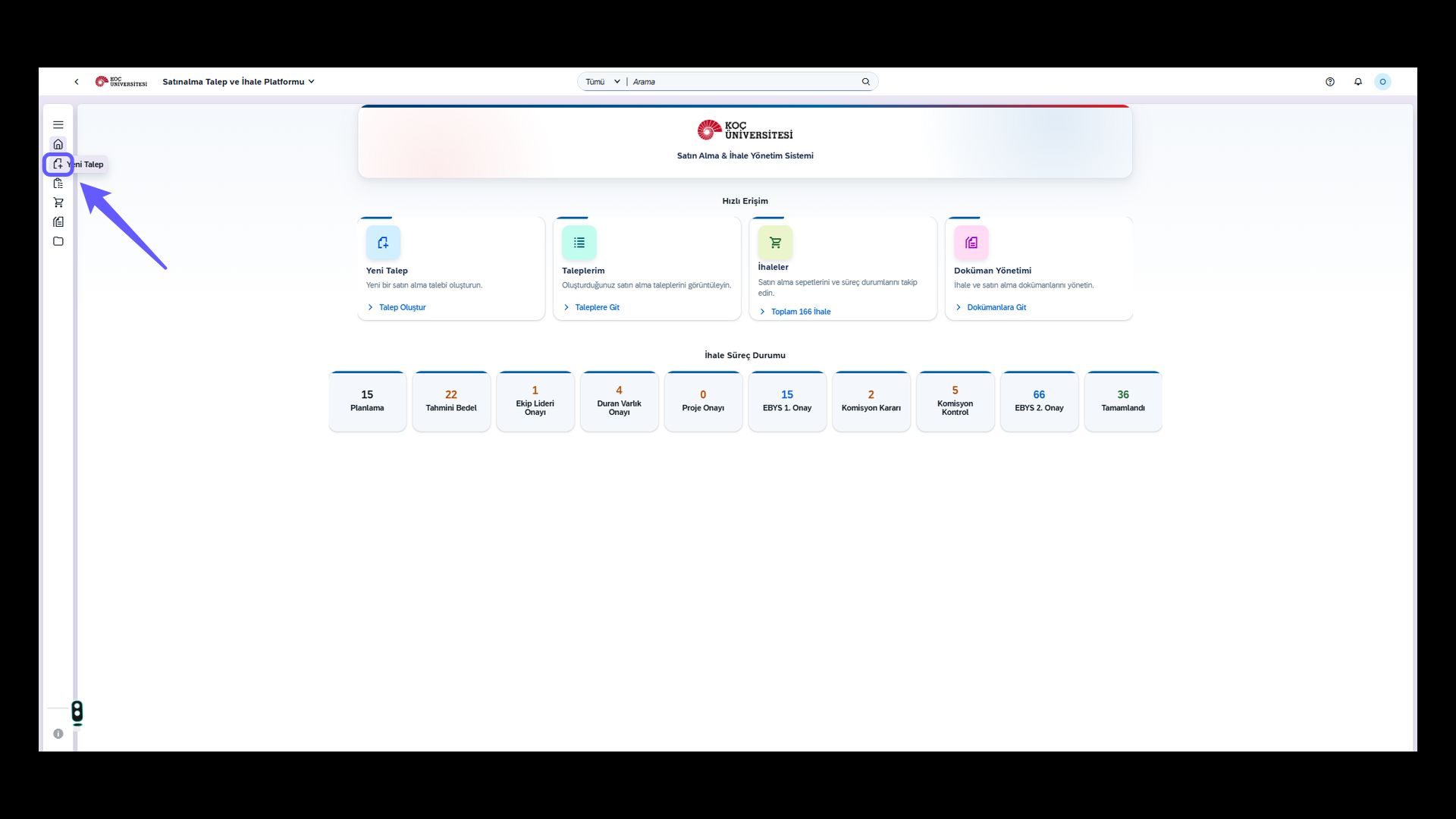Viewport: 1456px width, 819px height.
Task: Click the Doküman Yönetimi card icon tile
Action: point(971,243)
